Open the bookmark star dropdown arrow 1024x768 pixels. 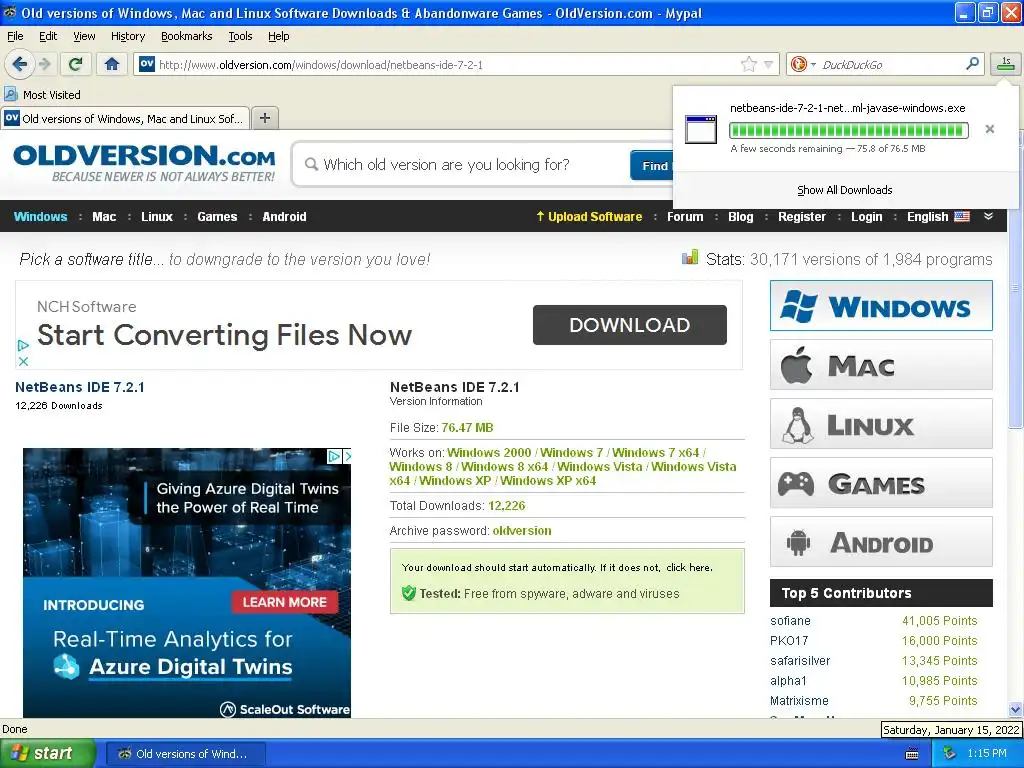(x=769, y=64)
